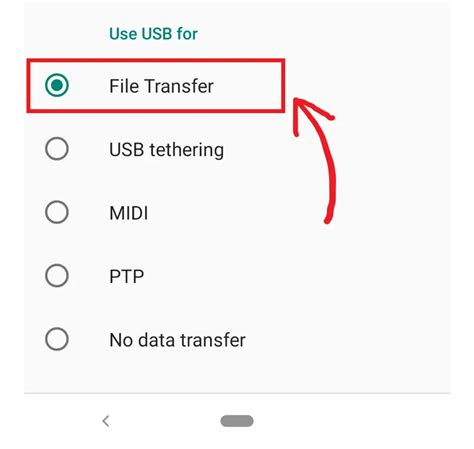The image size is (474, 449).
Task: Tap the home pill in navigation bar
Action: tap(237, 421)
